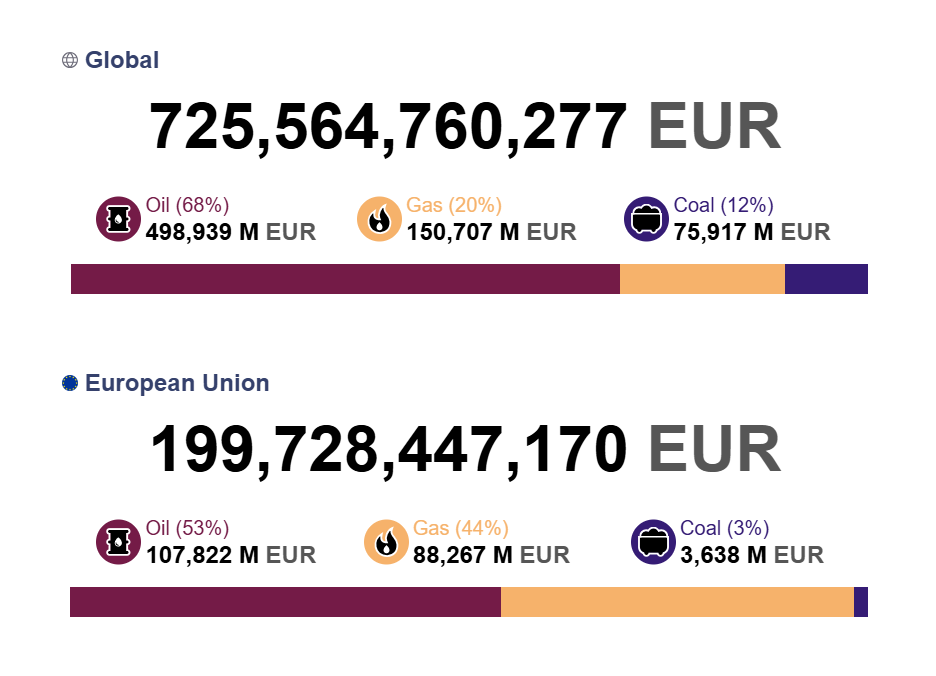Click the Global coal bar segment

coord(826,279)
